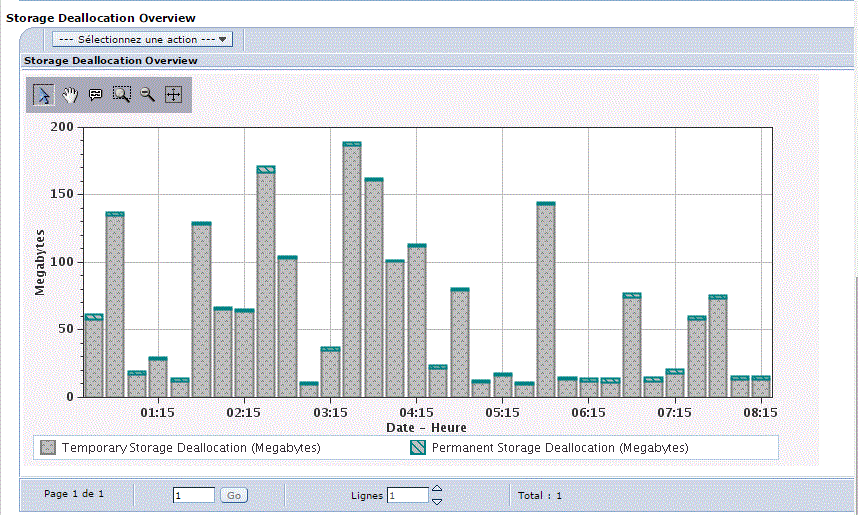Increase Lignes with the up arrow
This screenshot has height=515, width=858.
click(x=437, y=489)
